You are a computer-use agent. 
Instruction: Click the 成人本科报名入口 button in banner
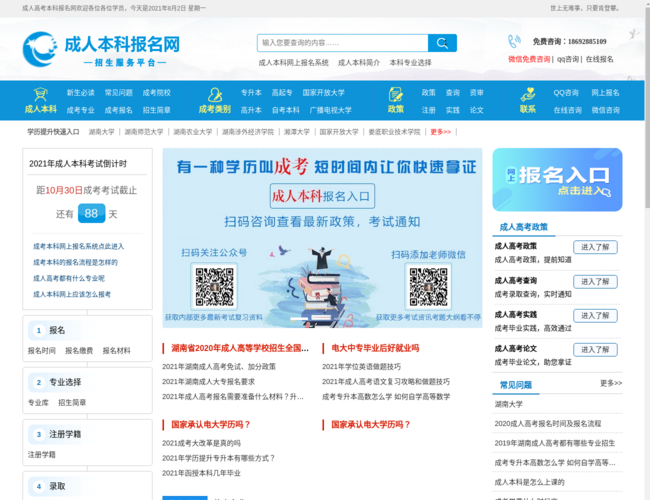pos(322,196)
